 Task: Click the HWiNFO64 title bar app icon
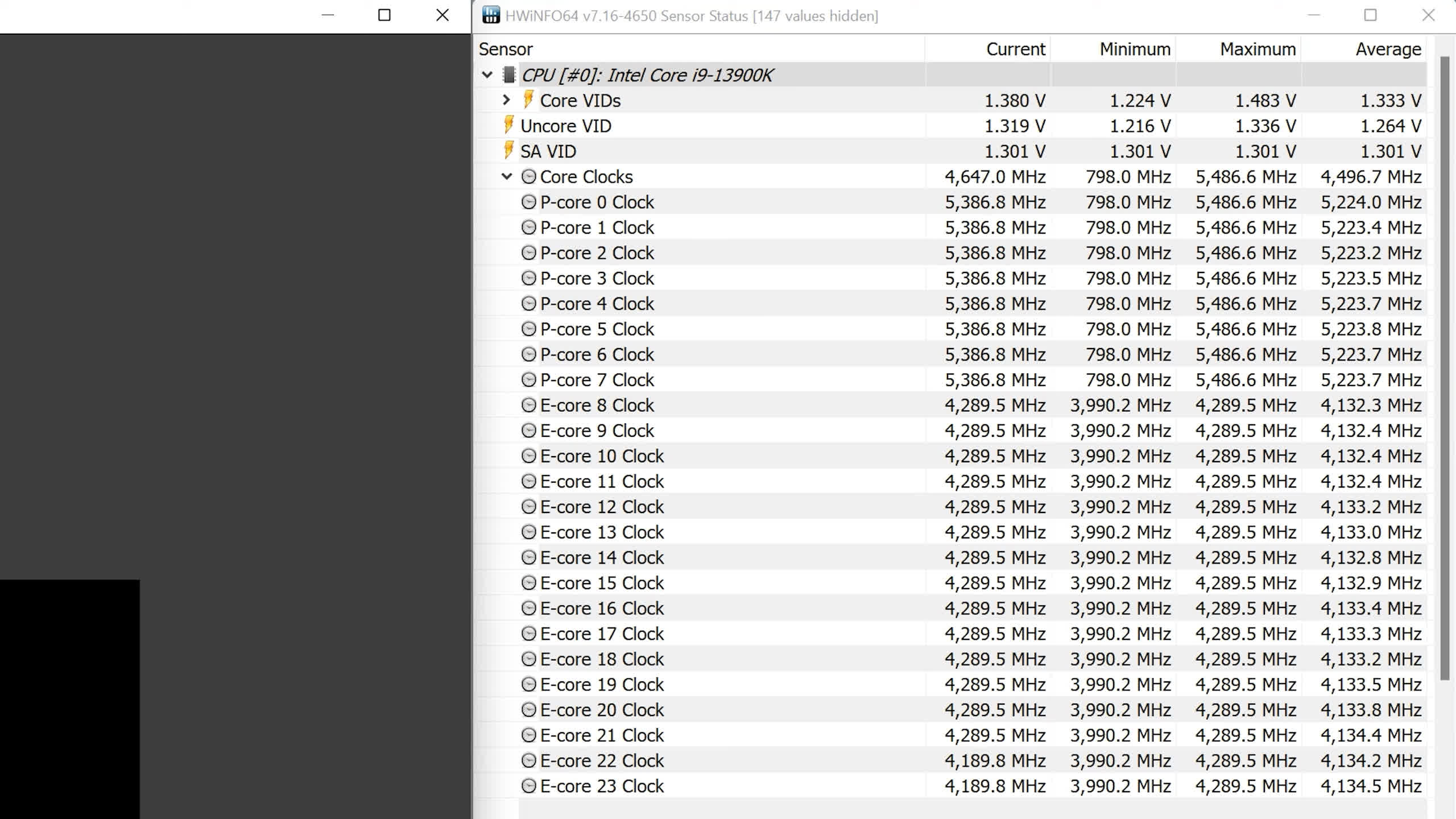coord(491,15)
